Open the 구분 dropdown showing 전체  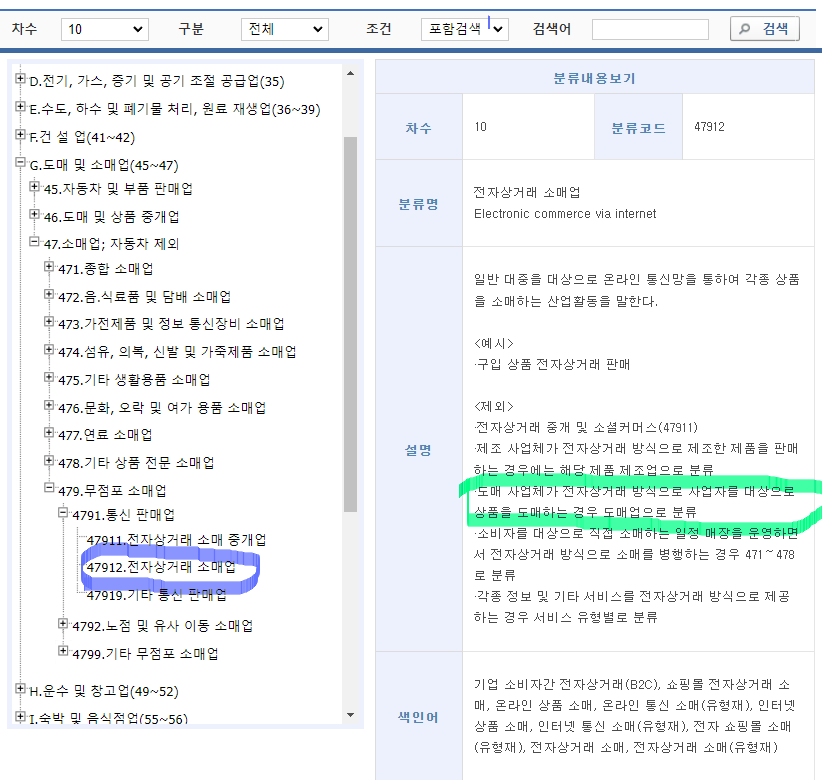point(284,30)
